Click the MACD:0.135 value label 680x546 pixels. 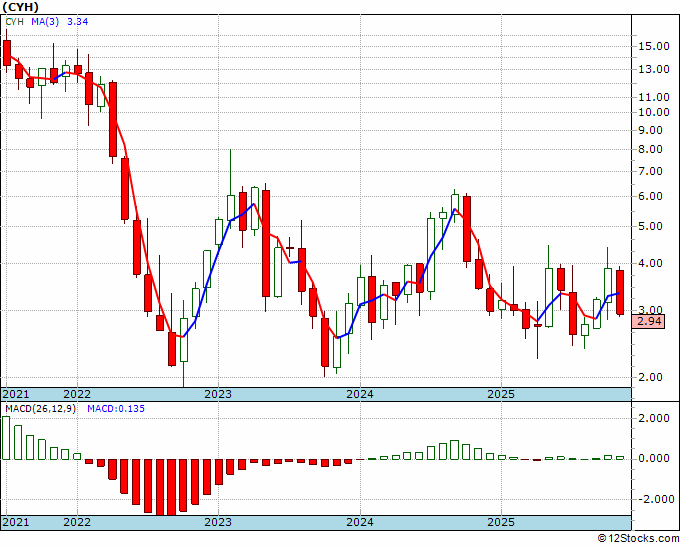click(x=116, y=409)
